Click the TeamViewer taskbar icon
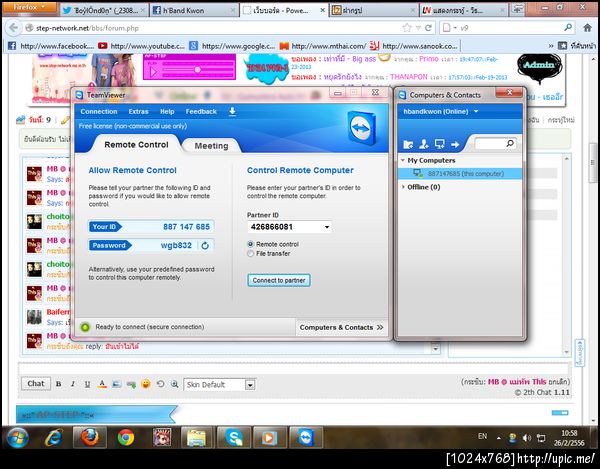The width and height of the screenshot is (600, 469). [x=306, y=438]
